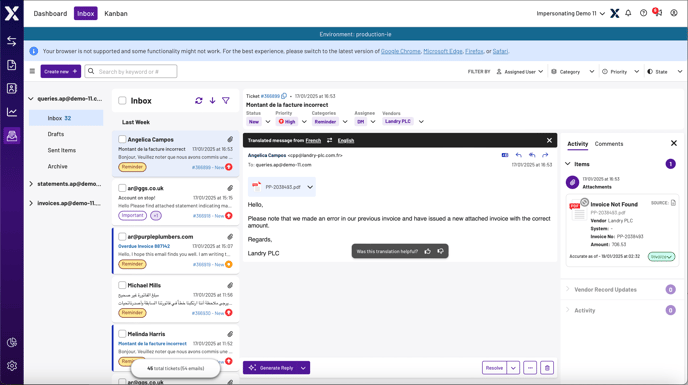Open the Google Chrome link
Viewport: 688px width, 385px height.
(x=401, y=51)
